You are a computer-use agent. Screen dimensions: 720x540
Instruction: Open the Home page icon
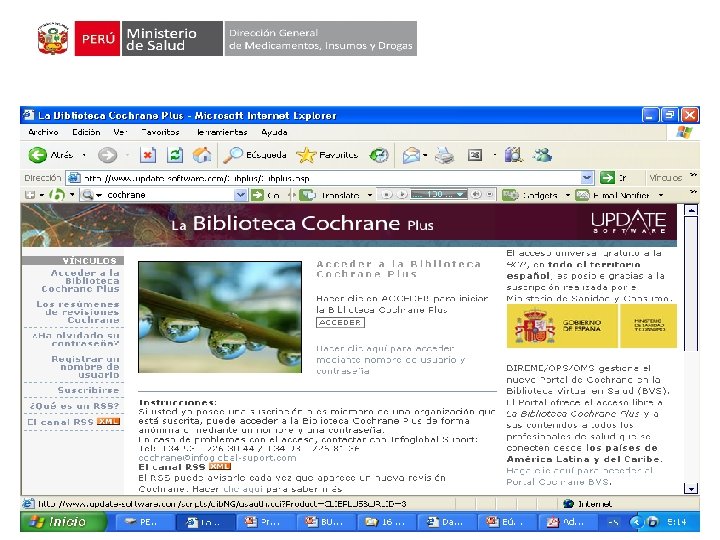(x=202, y=155)
